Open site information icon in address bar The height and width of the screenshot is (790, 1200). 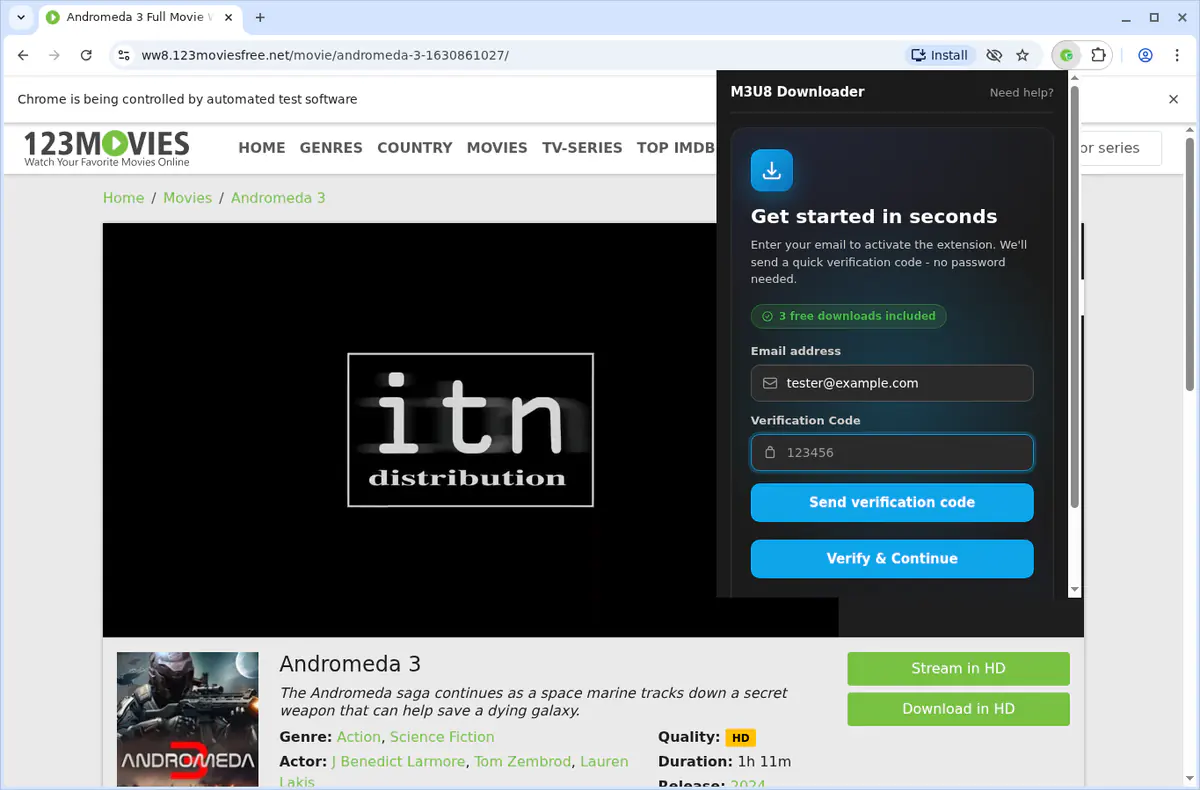pyautogui.click(x=123, y=55)
